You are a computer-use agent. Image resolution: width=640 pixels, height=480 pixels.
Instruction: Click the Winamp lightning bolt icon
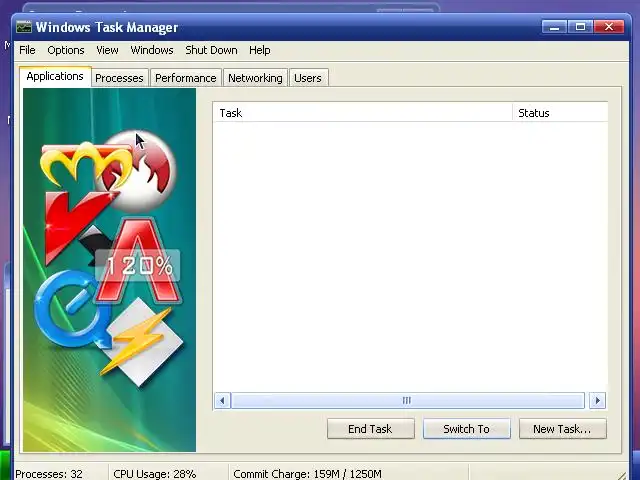click(141, 342)
